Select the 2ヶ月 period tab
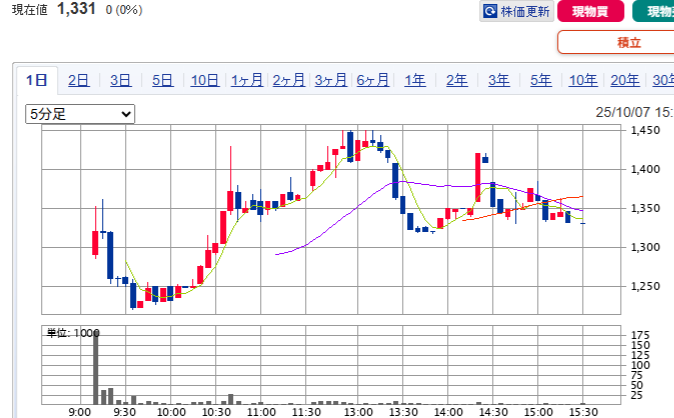The image size is (674, 418). (x=288, y=81)
